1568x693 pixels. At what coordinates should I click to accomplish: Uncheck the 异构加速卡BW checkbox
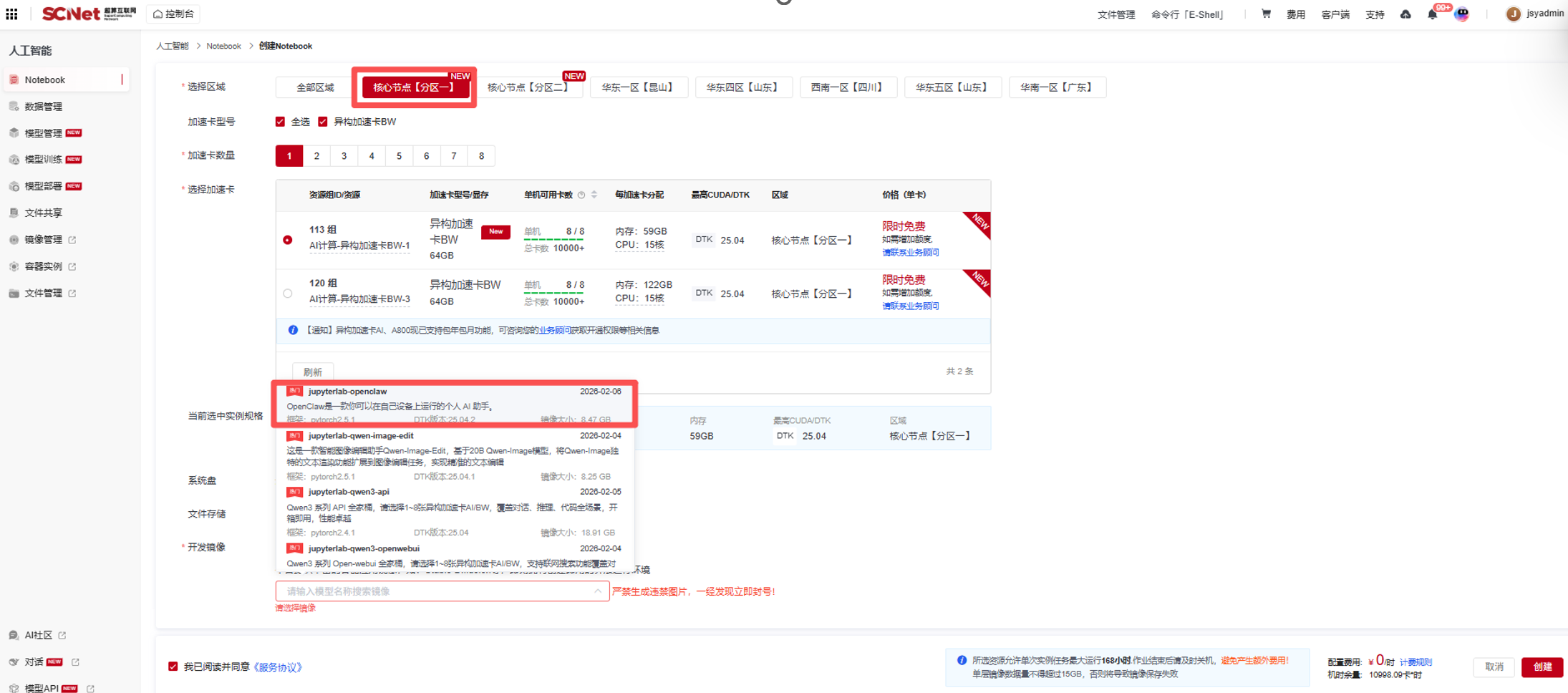(x=323, y=122)
